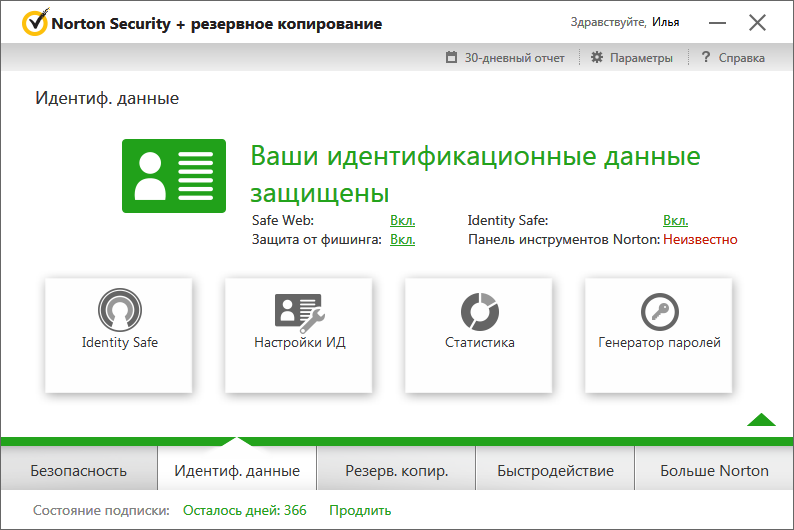The height and width of the screenshot is (530, 794).
Task: Click the Ваши идентификационные данные защищены heading
Action: coord(475,174)
